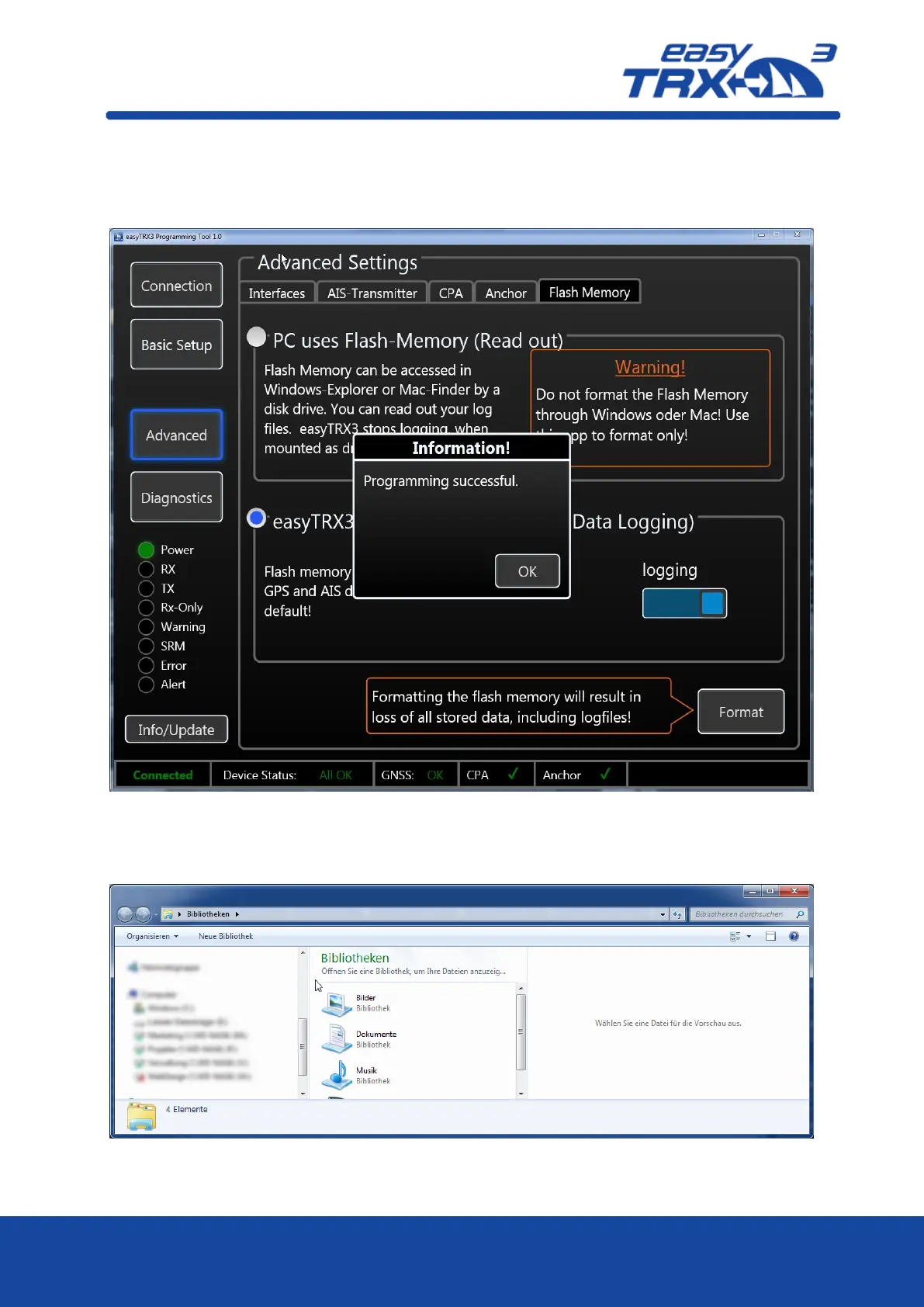Minimize the Explorer window
The width and height of the screenshot is (924, 1307).
(x=752, y=892)
